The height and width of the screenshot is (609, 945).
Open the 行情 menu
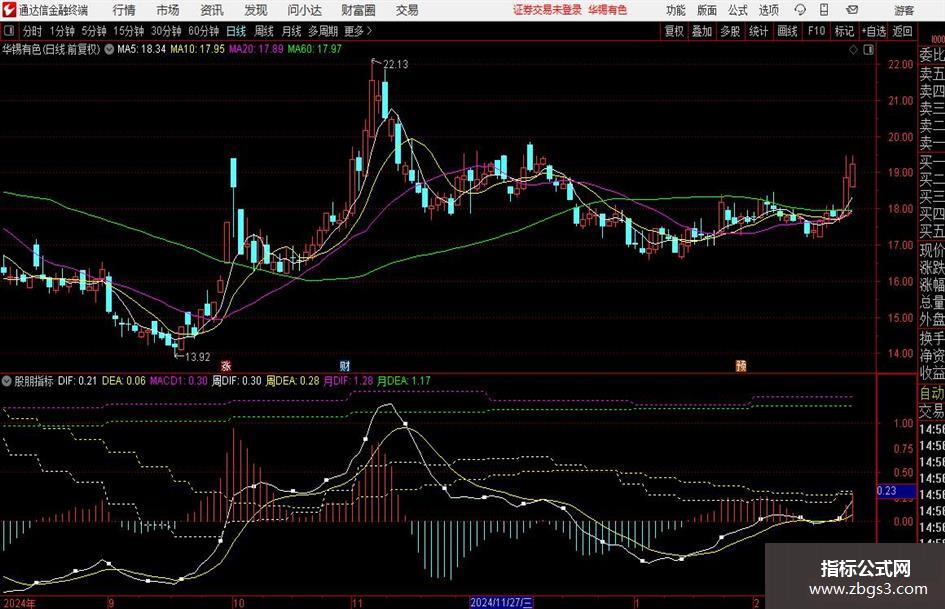point(124,10)
